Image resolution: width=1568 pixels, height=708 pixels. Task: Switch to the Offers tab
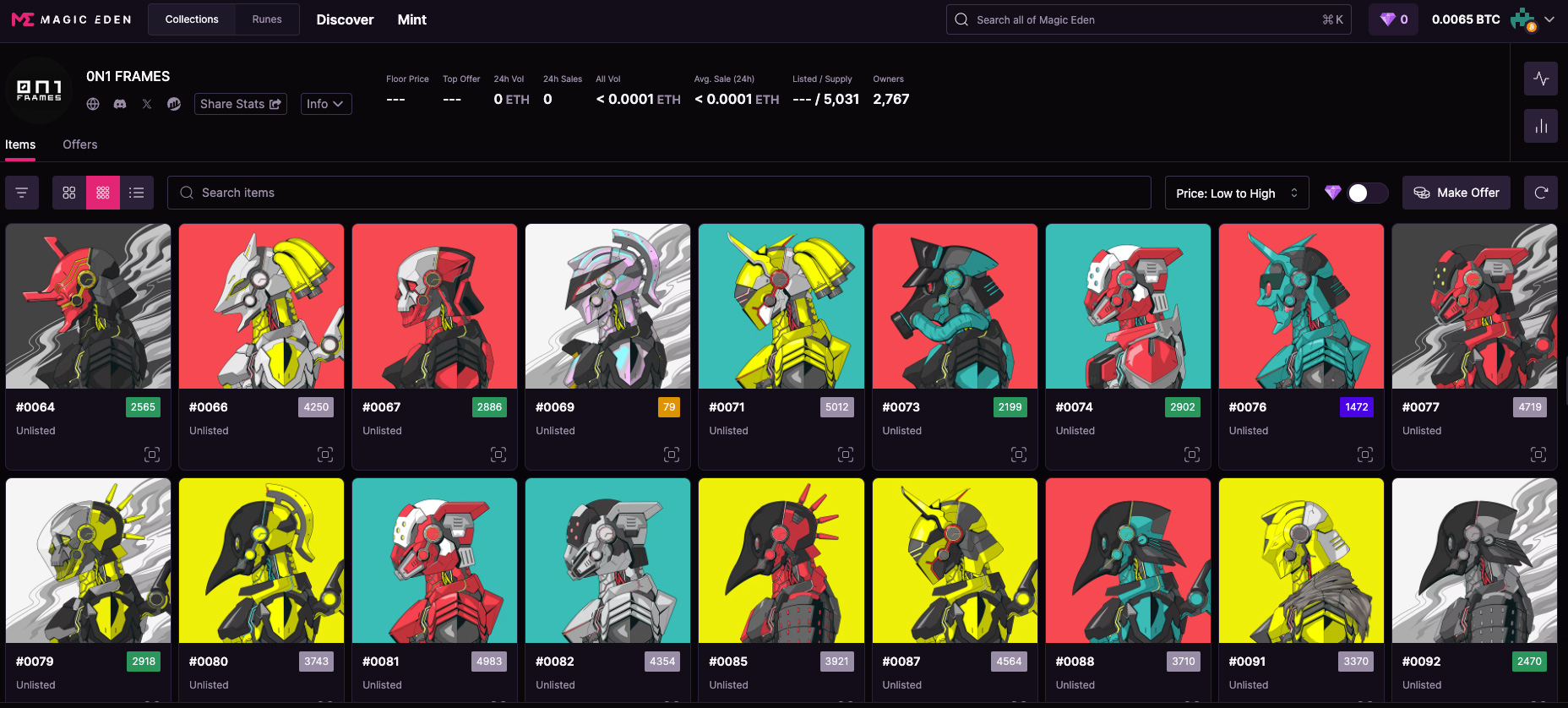[x=80, y=144]
